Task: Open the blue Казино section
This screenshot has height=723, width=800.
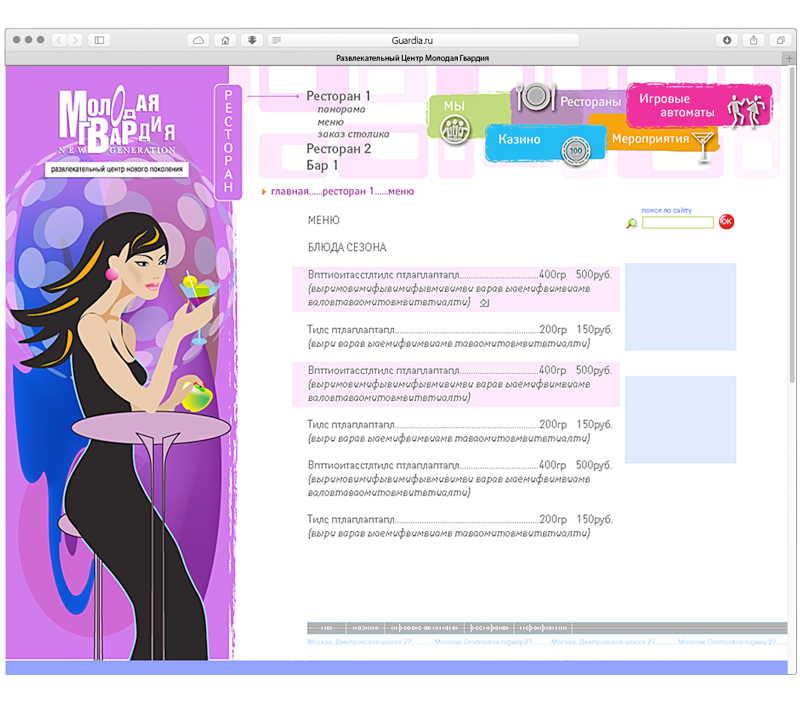Action: click(545, 143)
